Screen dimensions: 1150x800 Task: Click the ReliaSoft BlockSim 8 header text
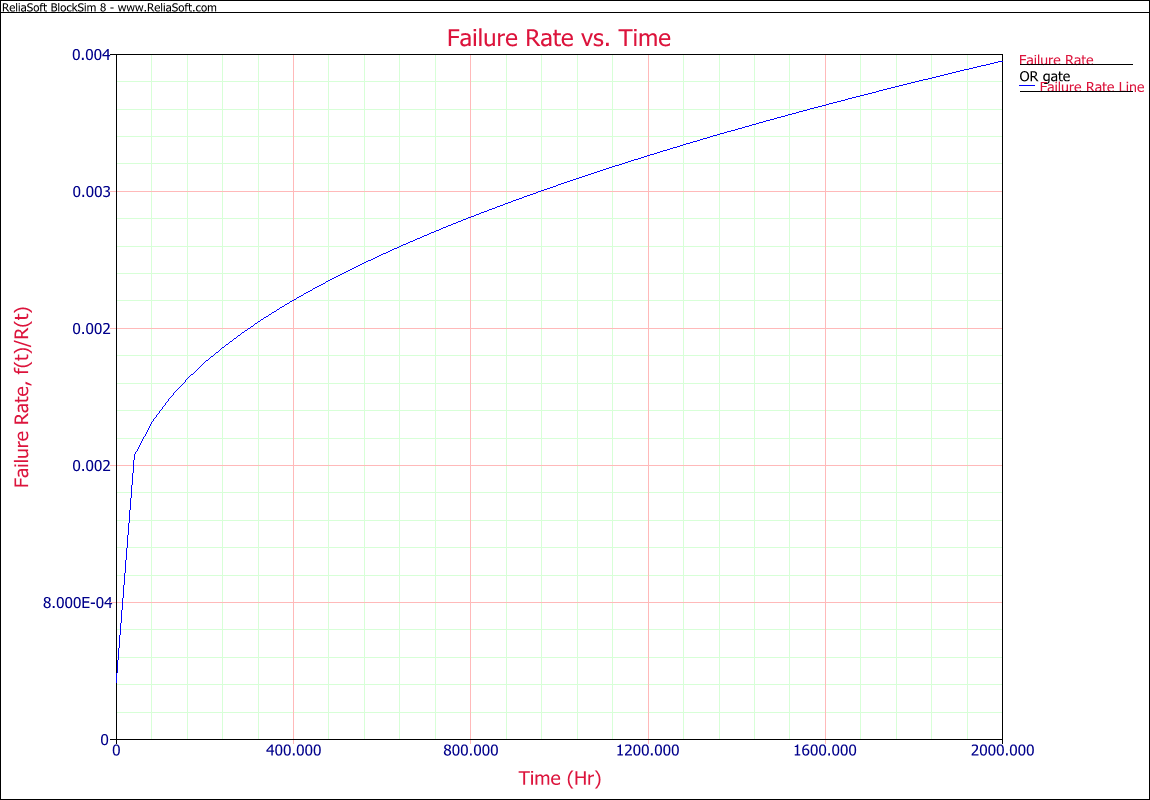click(x=109, y=7)
